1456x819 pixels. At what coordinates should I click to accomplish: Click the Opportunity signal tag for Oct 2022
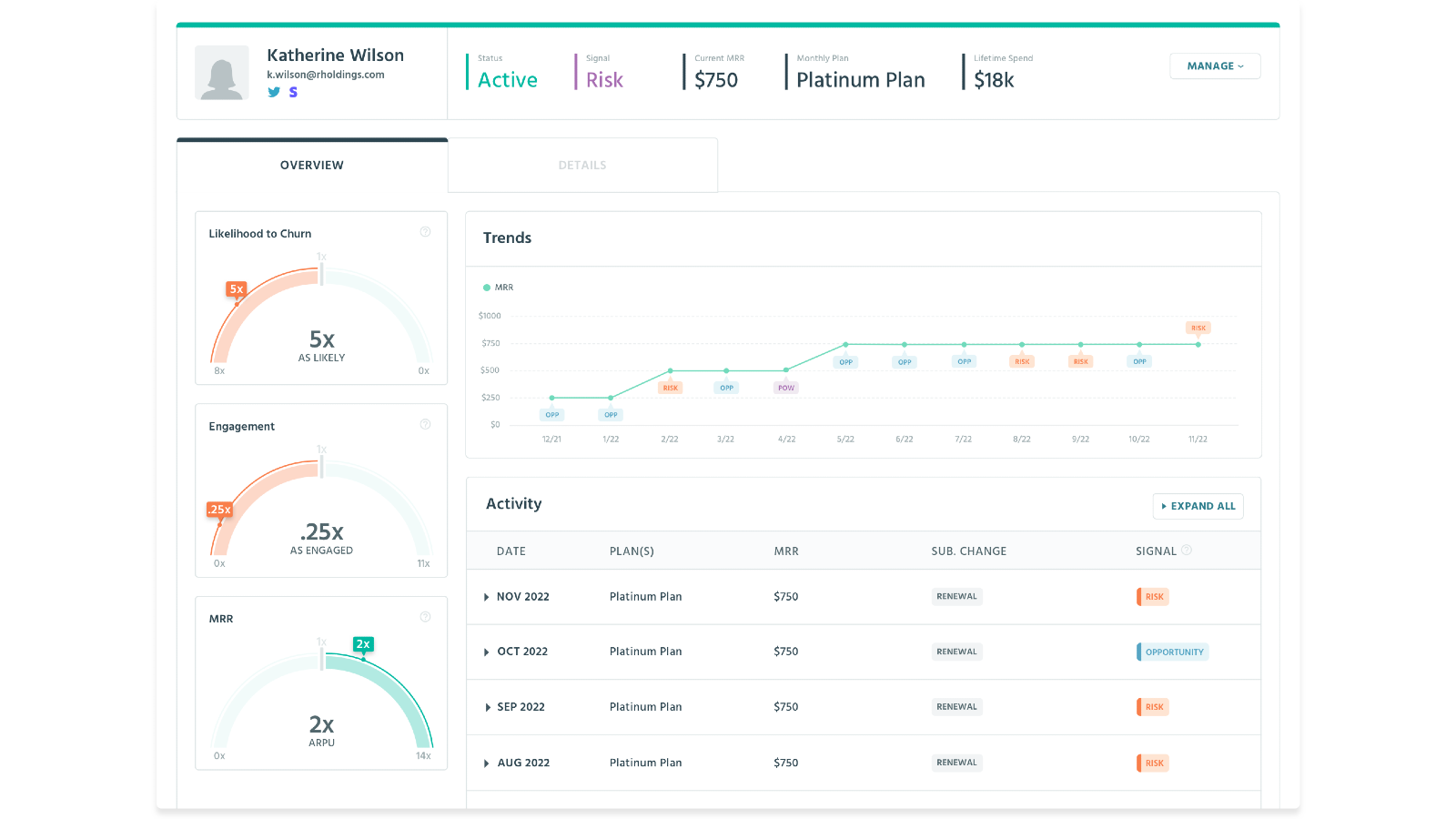click(x=1174, y=652)
